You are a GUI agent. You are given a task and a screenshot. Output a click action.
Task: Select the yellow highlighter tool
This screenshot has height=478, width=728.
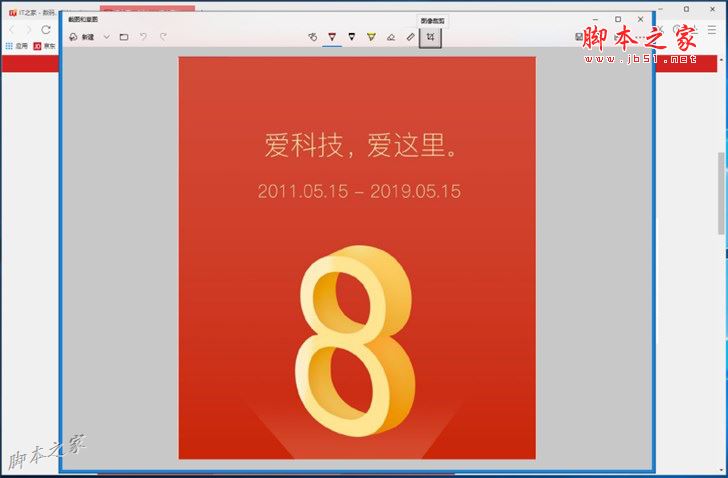coord(371,37)
